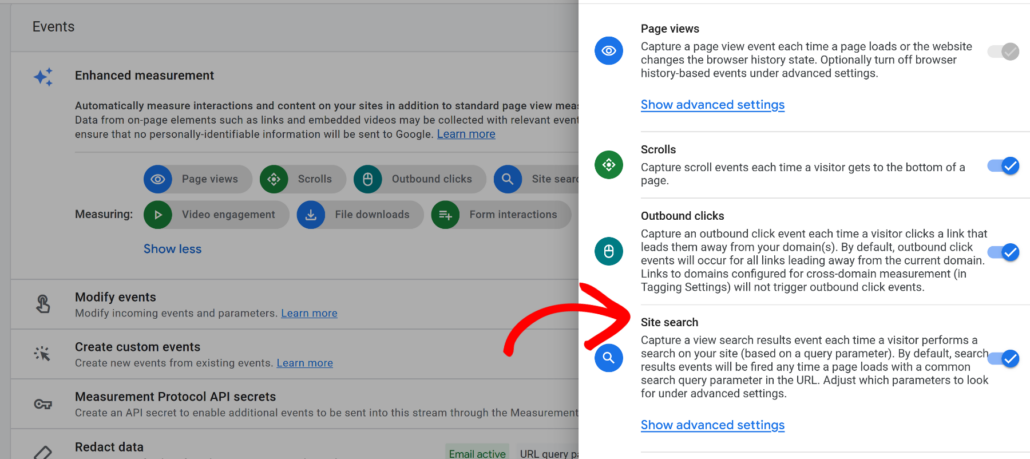The image size is (1030, 459).
Task: Turn off the Site search toggle
Action: (1003, 359)
